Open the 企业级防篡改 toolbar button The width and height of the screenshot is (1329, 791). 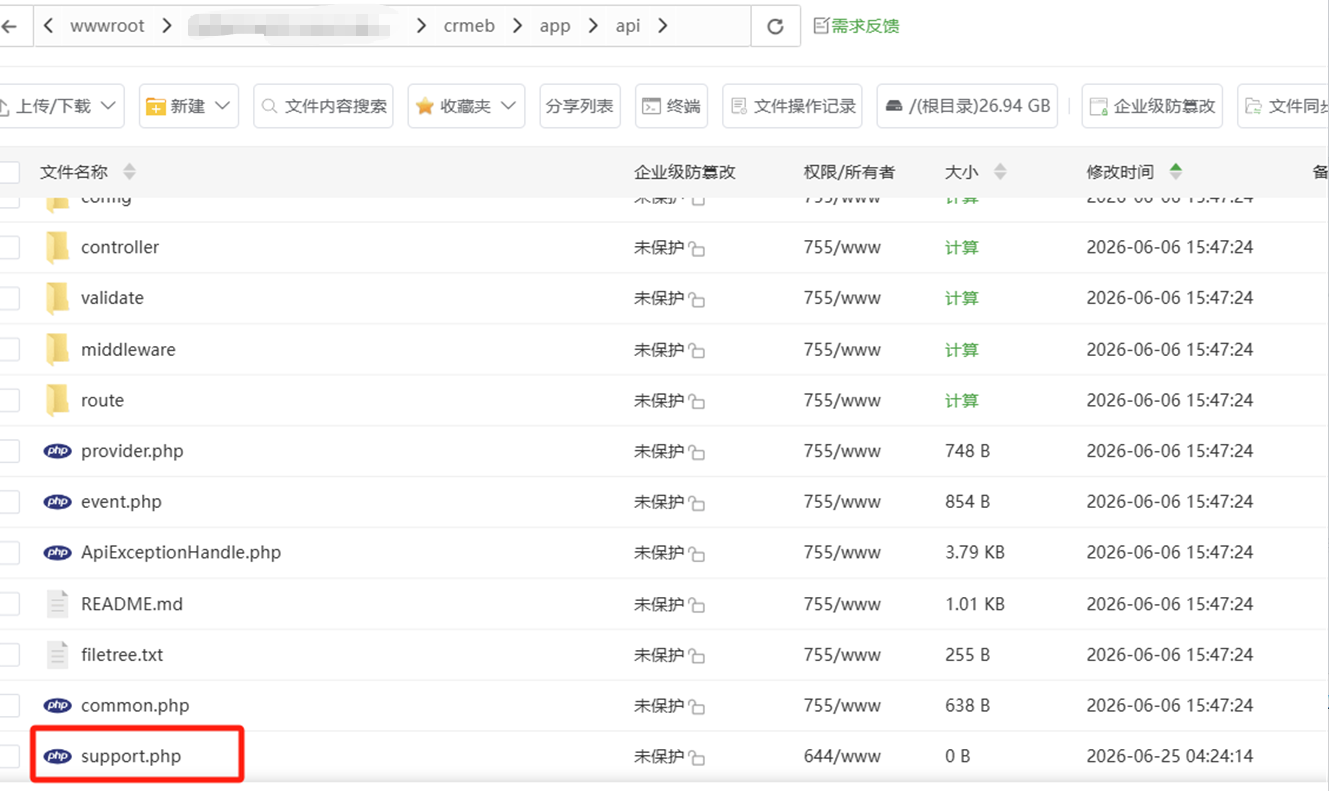click(x=1152, y=106)
